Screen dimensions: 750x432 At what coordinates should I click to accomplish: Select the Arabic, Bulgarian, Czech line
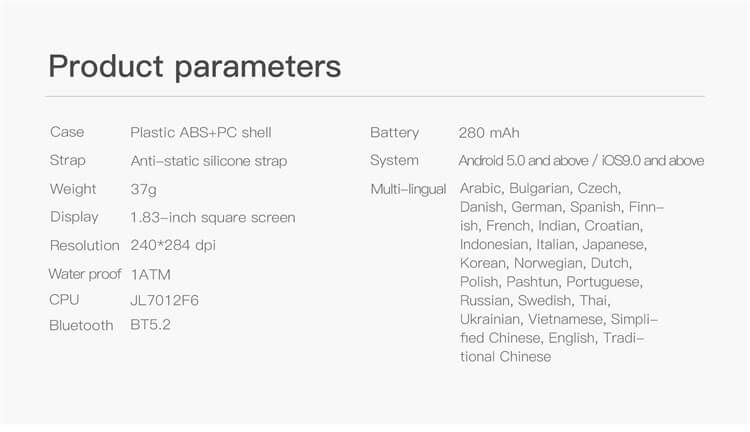coord(540,188)
